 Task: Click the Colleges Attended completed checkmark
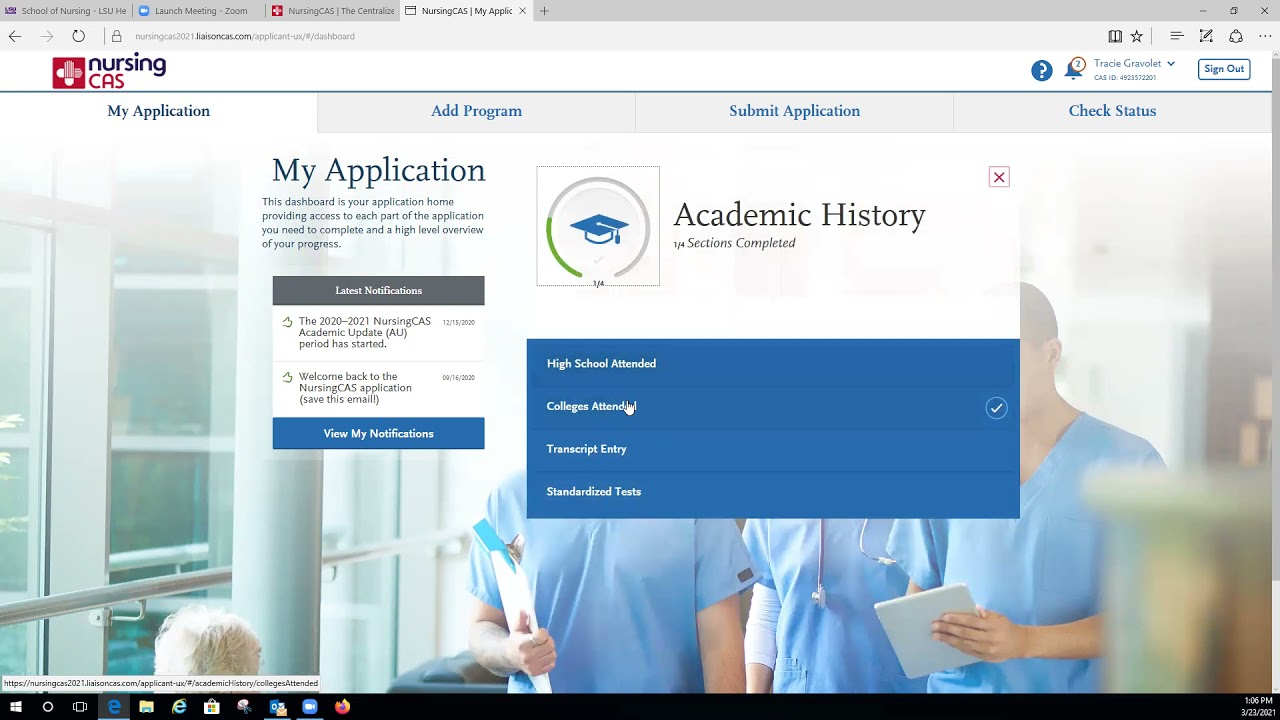996,408
